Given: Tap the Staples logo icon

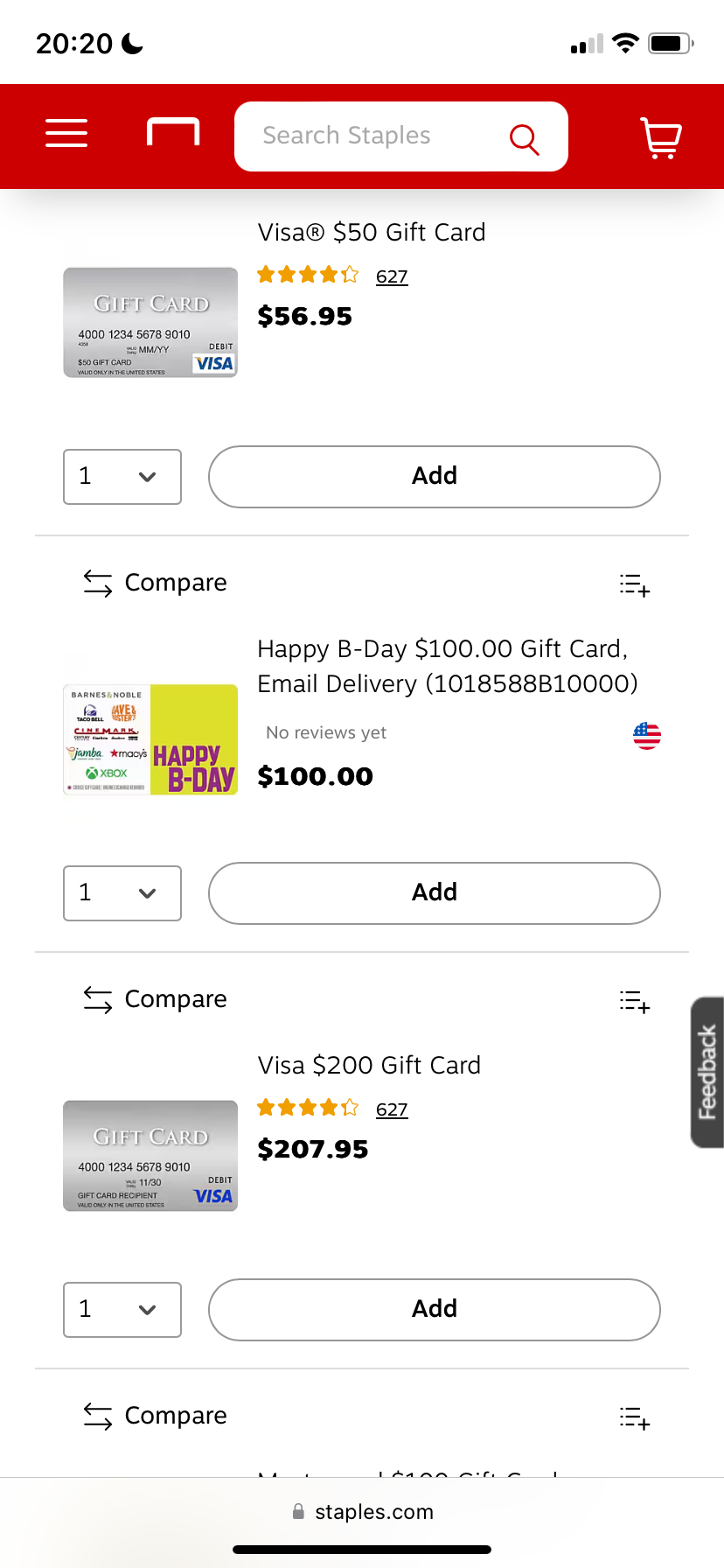Looking at the screenshot, I should tap(173, 132).
